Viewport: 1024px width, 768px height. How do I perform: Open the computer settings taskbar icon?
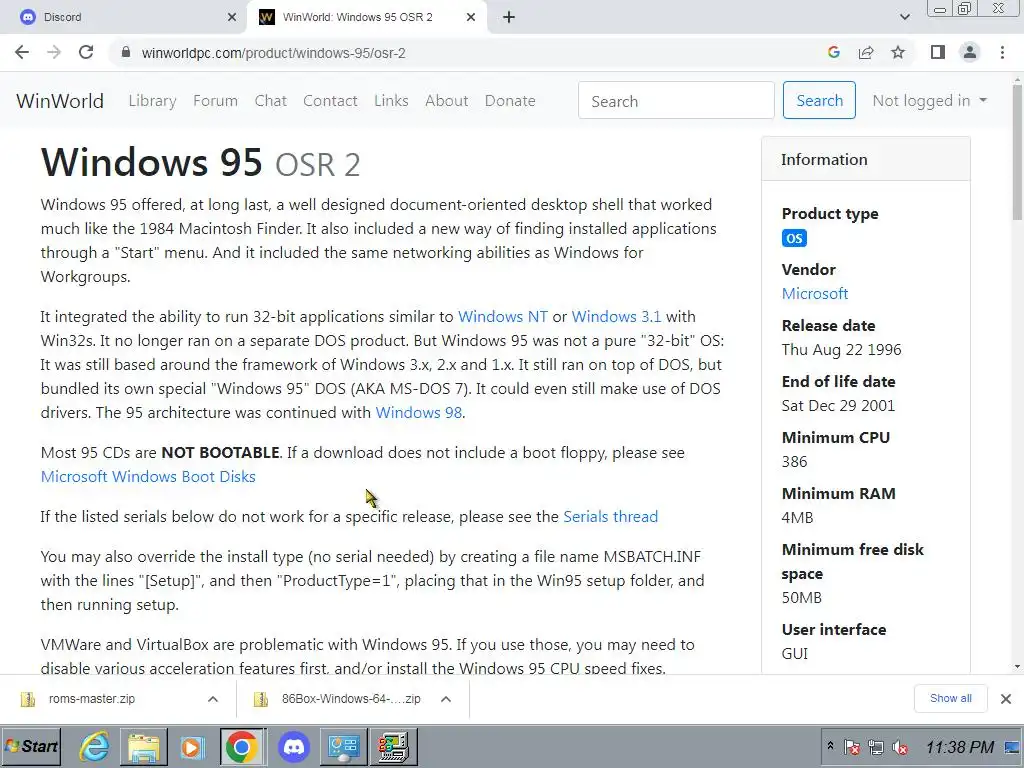tap(394, 746)
